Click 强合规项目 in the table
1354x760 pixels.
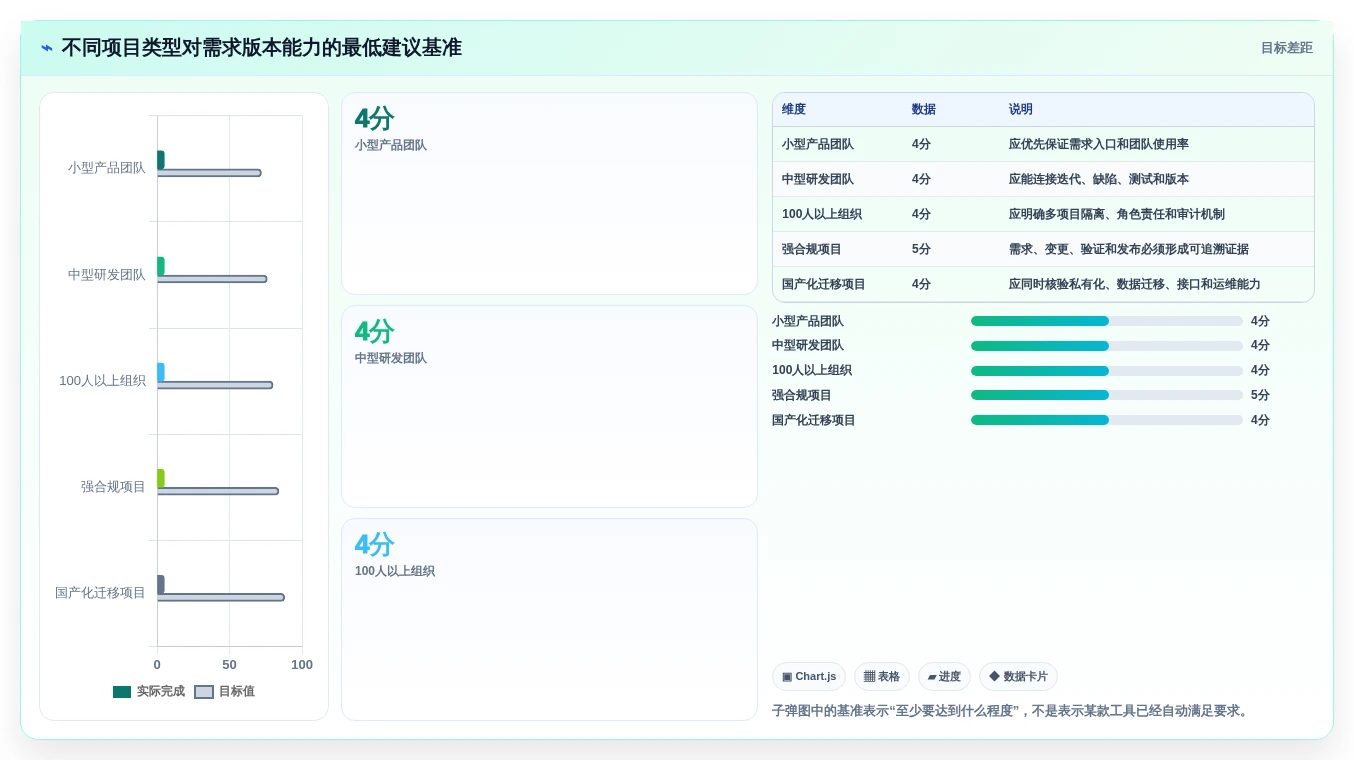tap(812, 249)
